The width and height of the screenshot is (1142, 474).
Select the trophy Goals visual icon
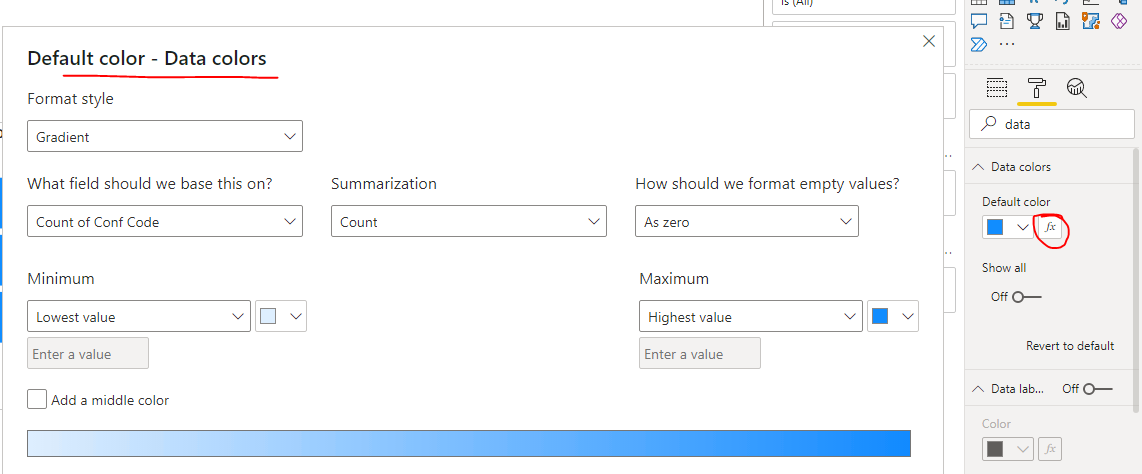[1034, 21]
